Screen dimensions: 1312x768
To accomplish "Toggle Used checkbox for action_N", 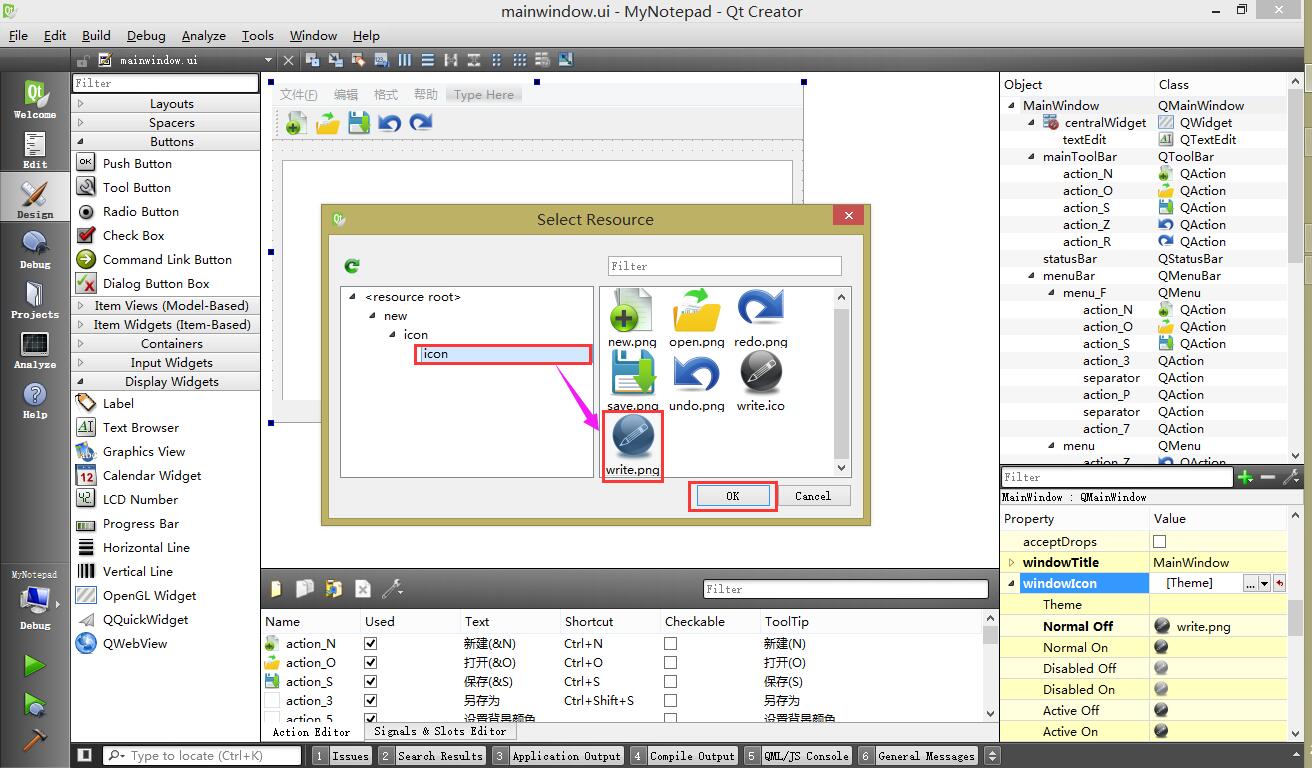I will [x=371, y=644].
